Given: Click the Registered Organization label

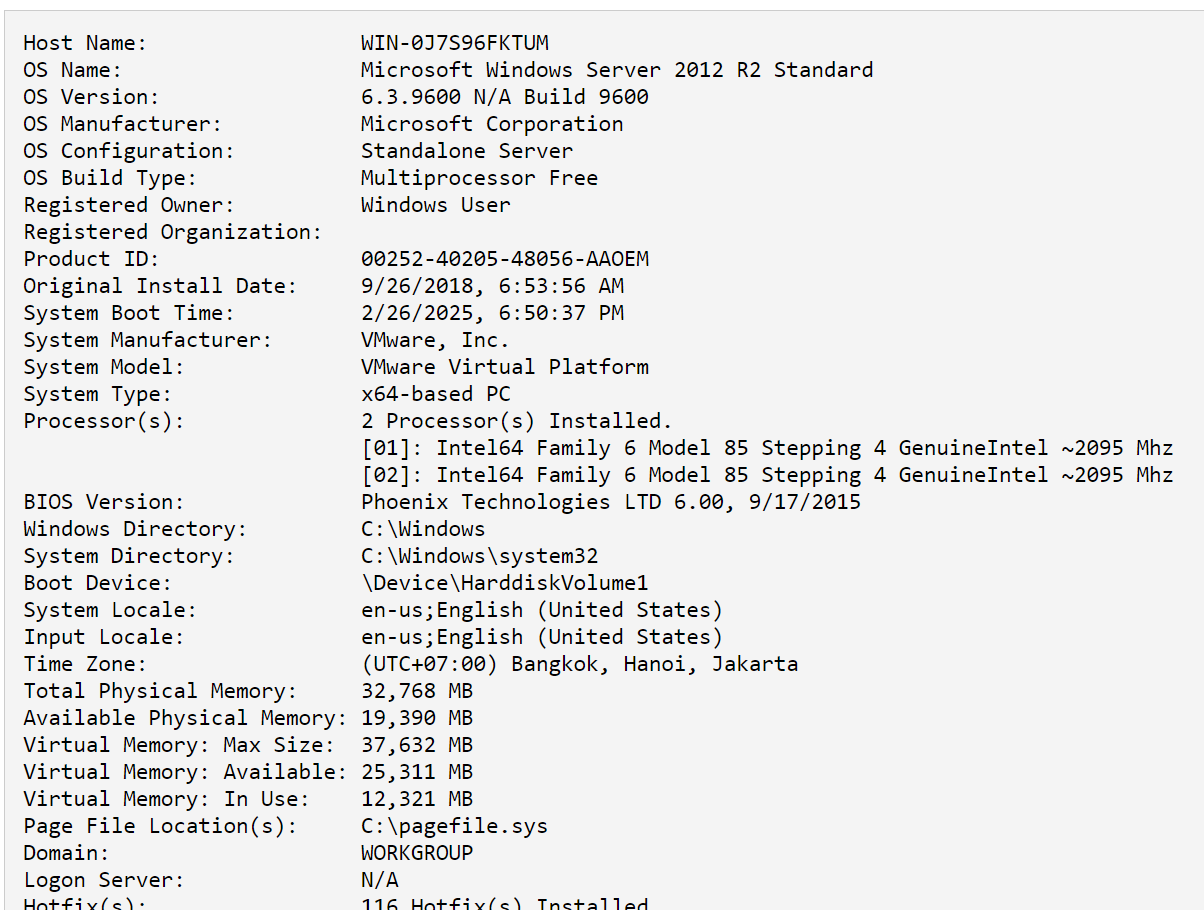Looking at the screenshot, I should pyautogui.click(x=172, y=232).
